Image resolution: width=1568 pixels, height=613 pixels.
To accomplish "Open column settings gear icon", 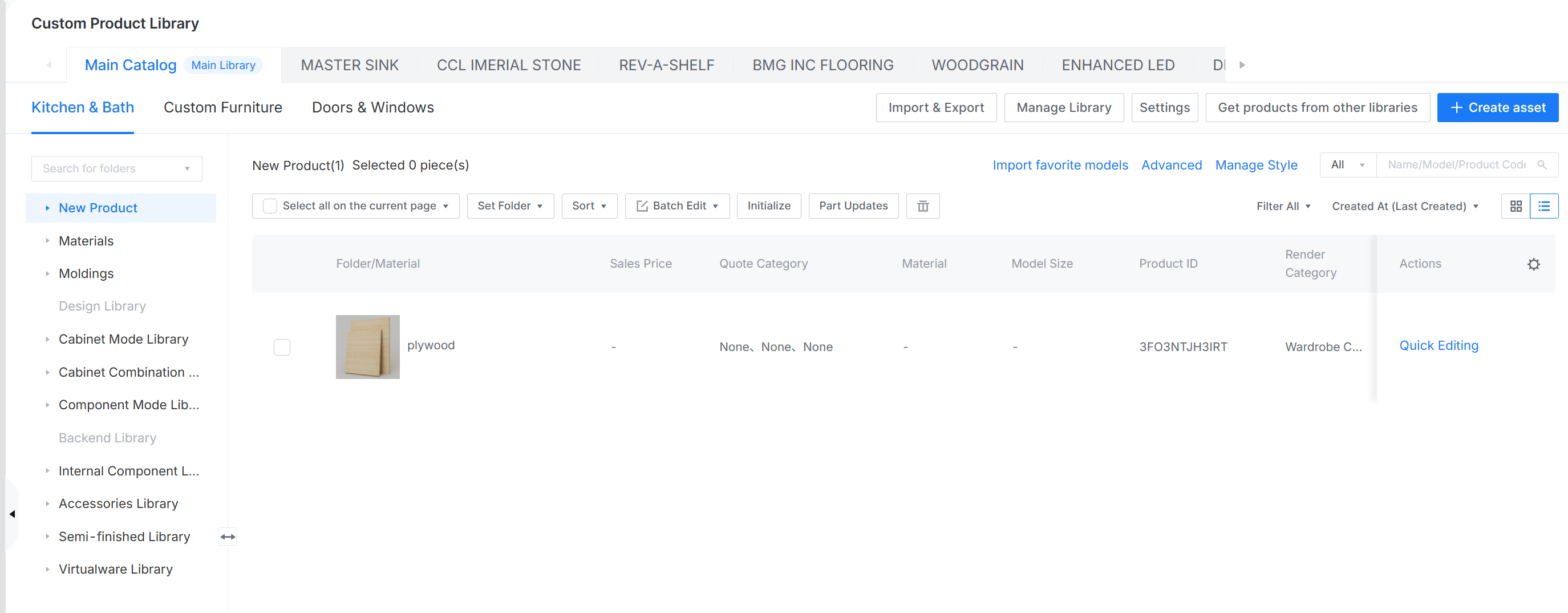I will pos(1533,264).
